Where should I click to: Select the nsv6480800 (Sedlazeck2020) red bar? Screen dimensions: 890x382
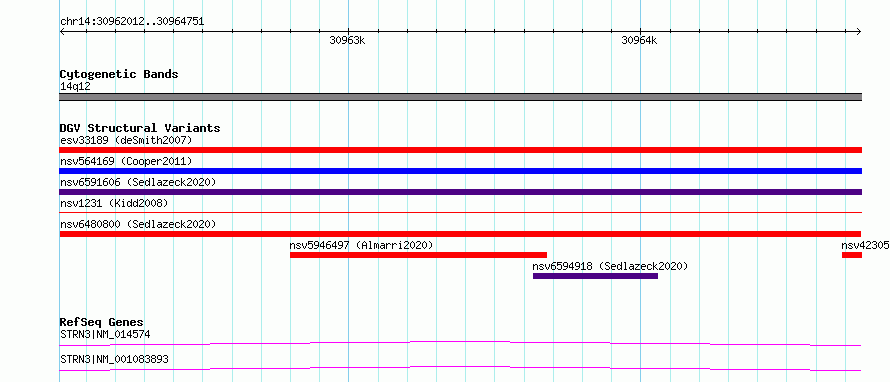460,234
